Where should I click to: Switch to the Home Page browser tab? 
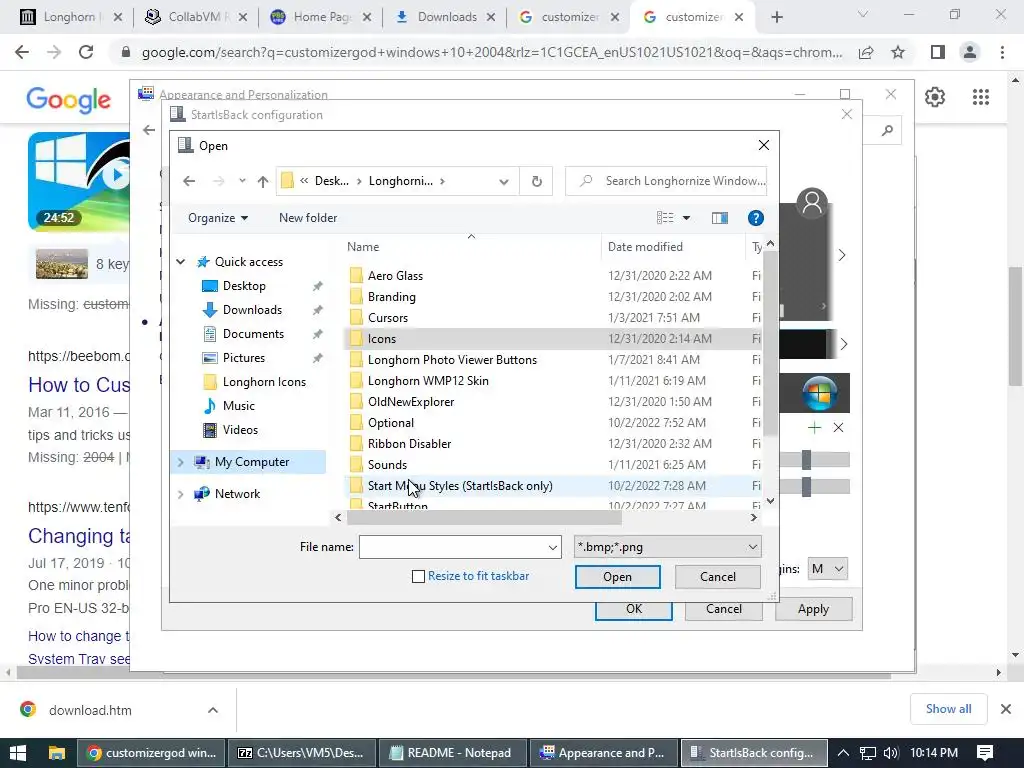323,17
